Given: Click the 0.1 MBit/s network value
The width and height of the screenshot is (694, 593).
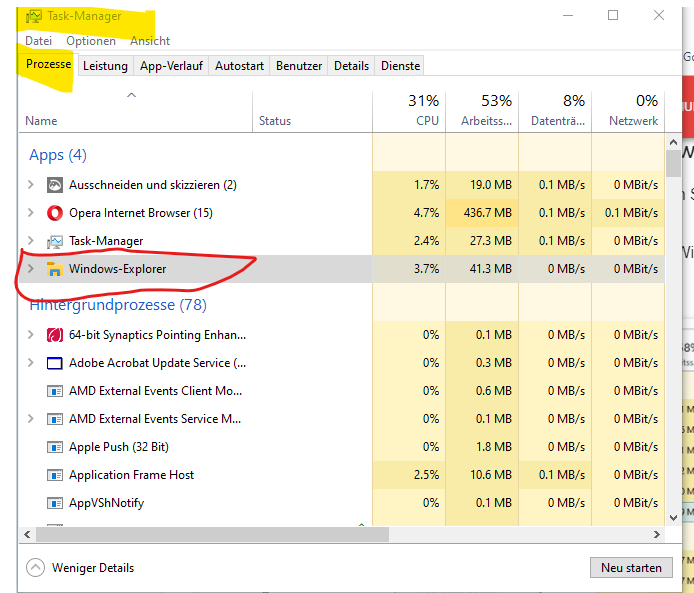Looking at the screenshot, I should (x=631, y=213).
